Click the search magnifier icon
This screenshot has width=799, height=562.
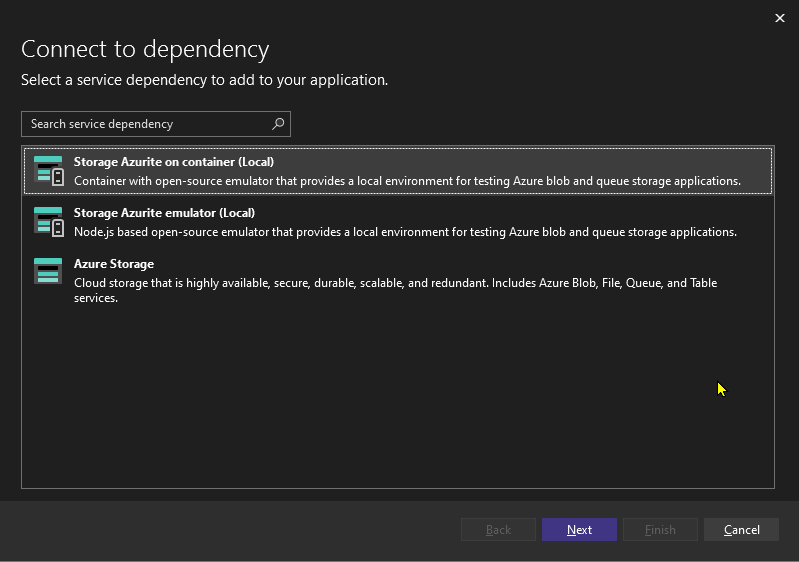tap(278, 124)
